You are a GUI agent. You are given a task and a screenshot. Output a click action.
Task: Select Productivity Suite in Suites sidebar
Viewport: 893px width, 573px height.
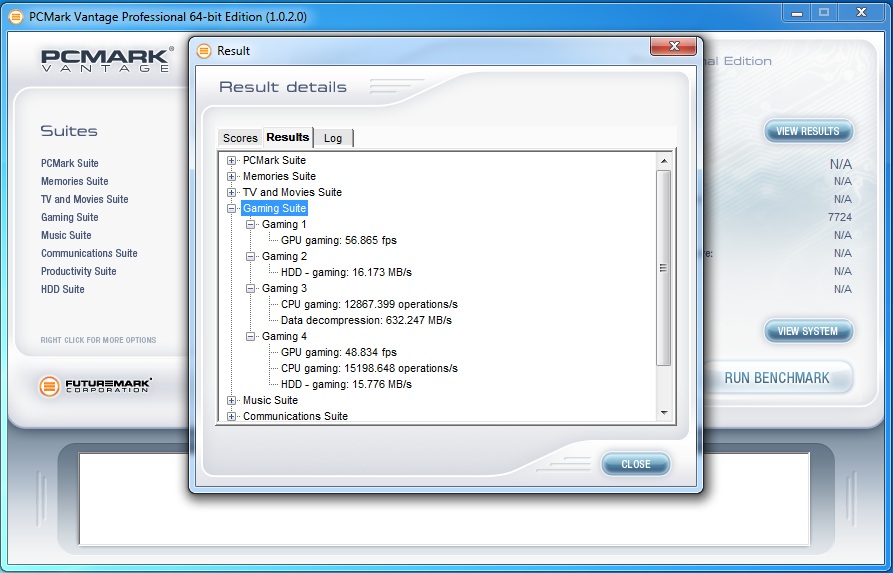click(x=78, y=271)
